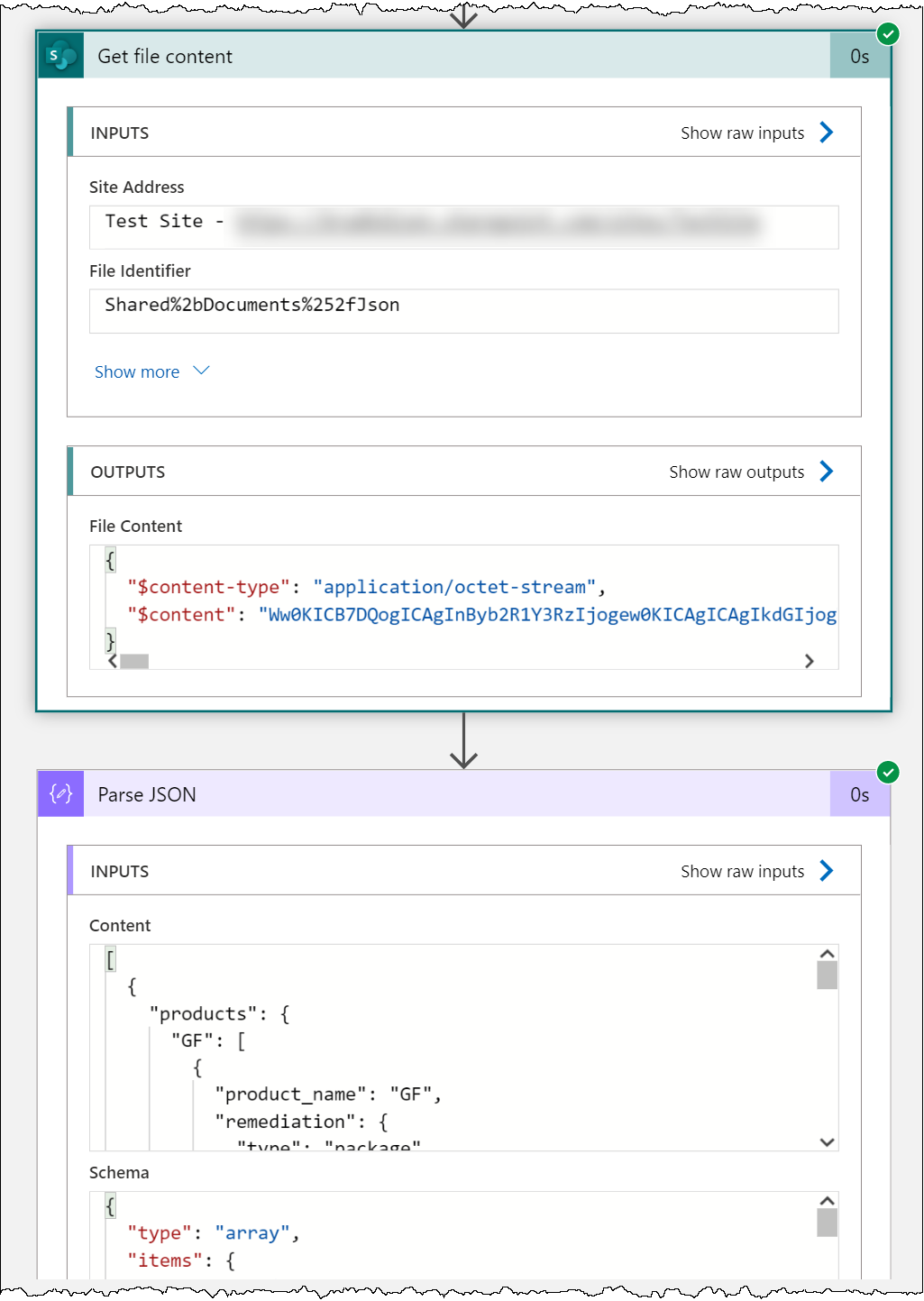Screen dimensions: 924x1301
Task: Collapse the Parse JSON action header
Action: tap(451, 794)
